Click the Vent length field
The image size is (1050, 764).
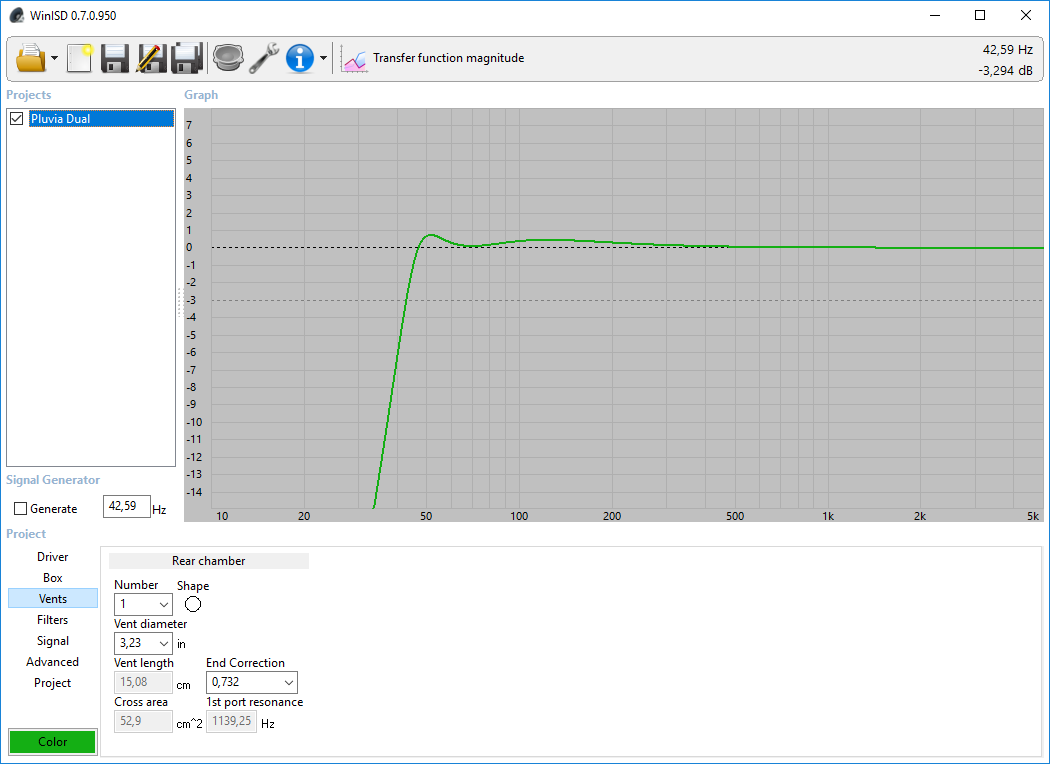coord(143,682)
